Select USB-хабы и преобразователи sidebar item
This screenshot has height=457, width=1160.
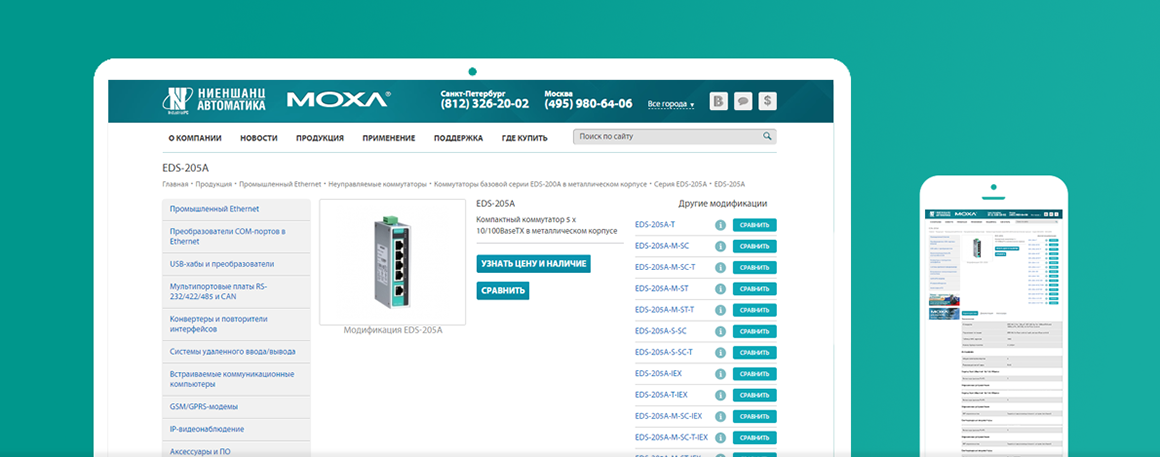pos(236,264)
